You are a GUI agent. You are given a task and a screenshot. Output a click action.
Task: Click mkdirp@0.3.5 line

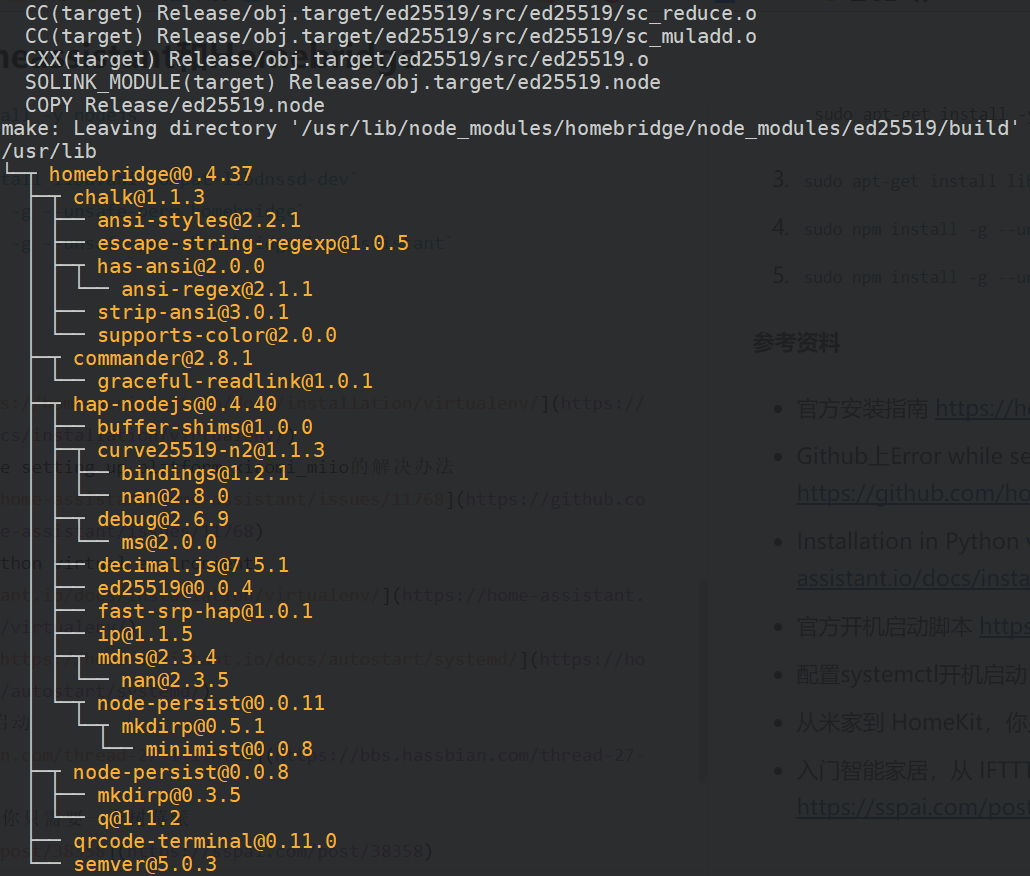pyautogui.click(x=169, y=795)
